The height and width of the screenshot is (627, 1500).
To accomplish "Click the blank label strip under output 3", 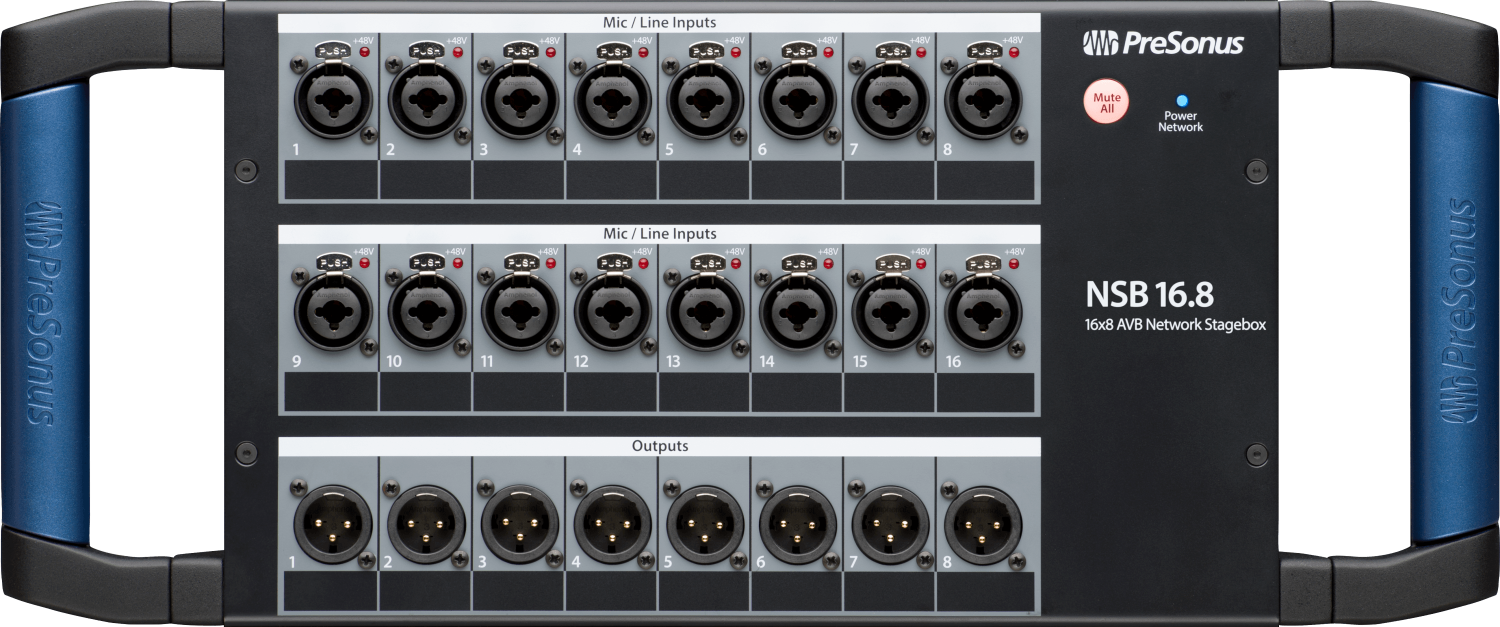I will click(x=518, y=592).
